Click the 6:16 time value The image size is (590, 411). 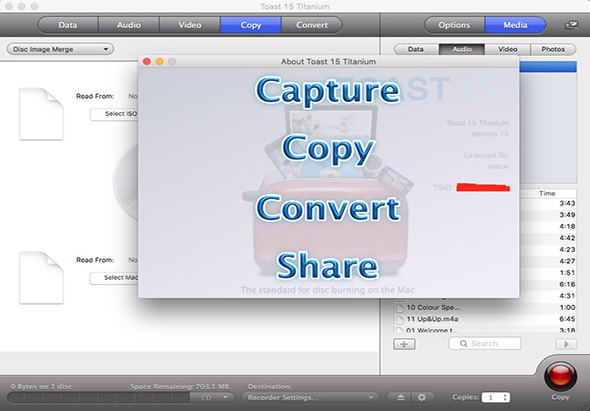[567, 285]
